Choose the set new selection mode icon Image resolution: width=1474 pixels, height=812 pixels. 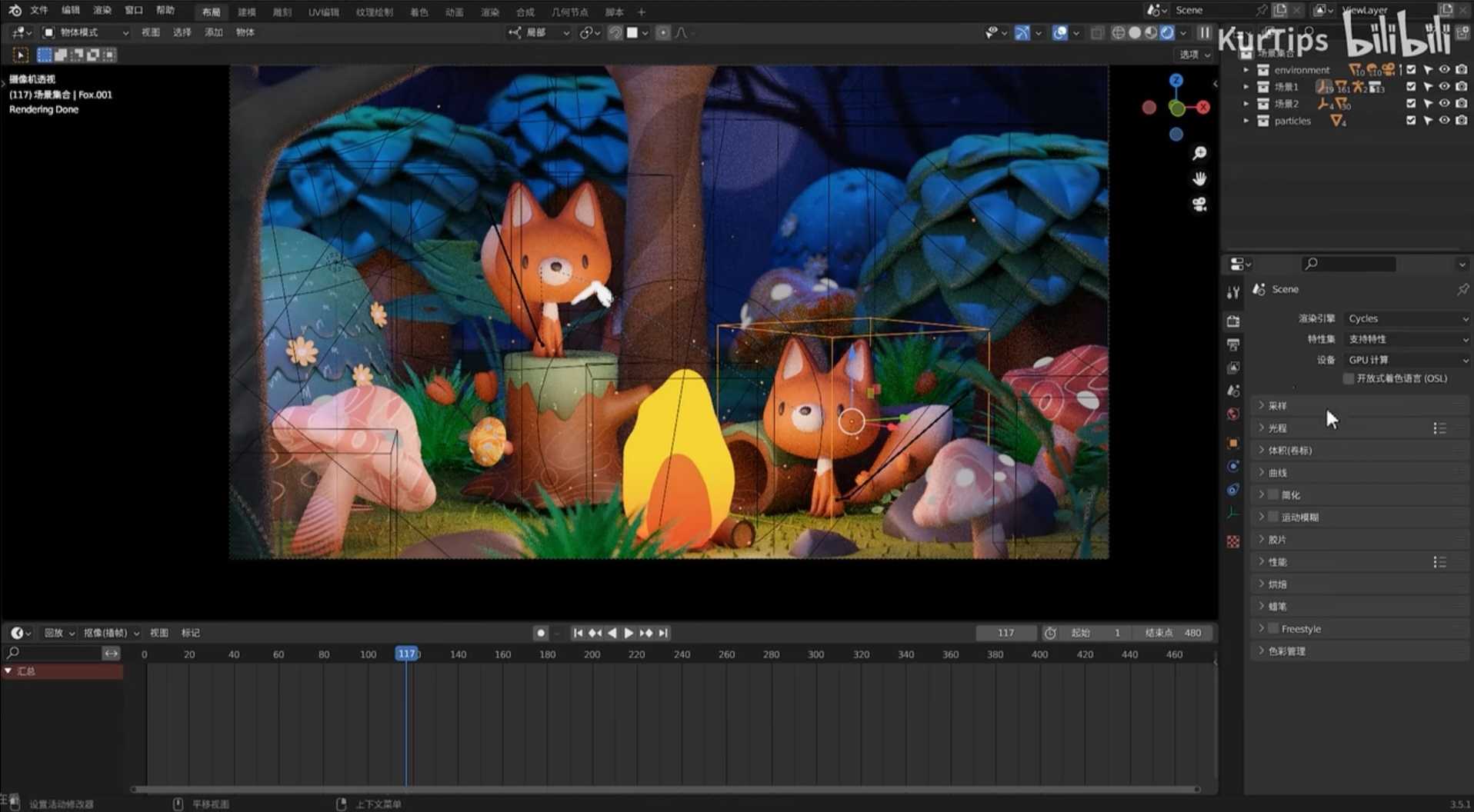[x=45, y=55]
